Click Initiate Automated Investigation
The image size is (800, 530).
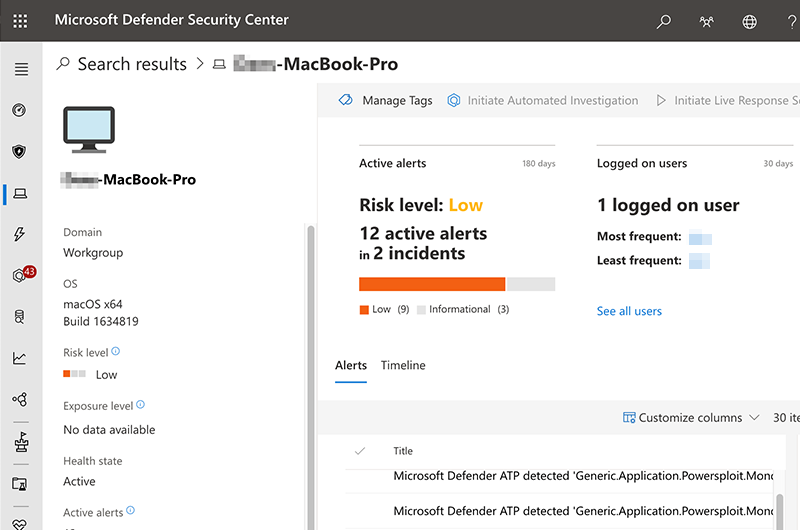543,100
